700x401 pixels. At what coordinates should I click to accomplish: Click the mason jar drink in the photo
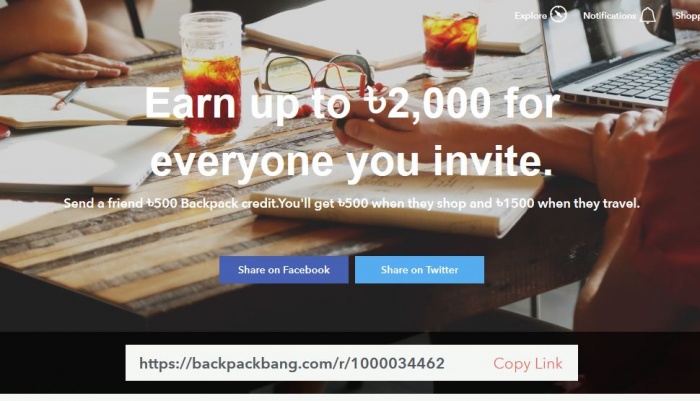(x=210, y=74)
